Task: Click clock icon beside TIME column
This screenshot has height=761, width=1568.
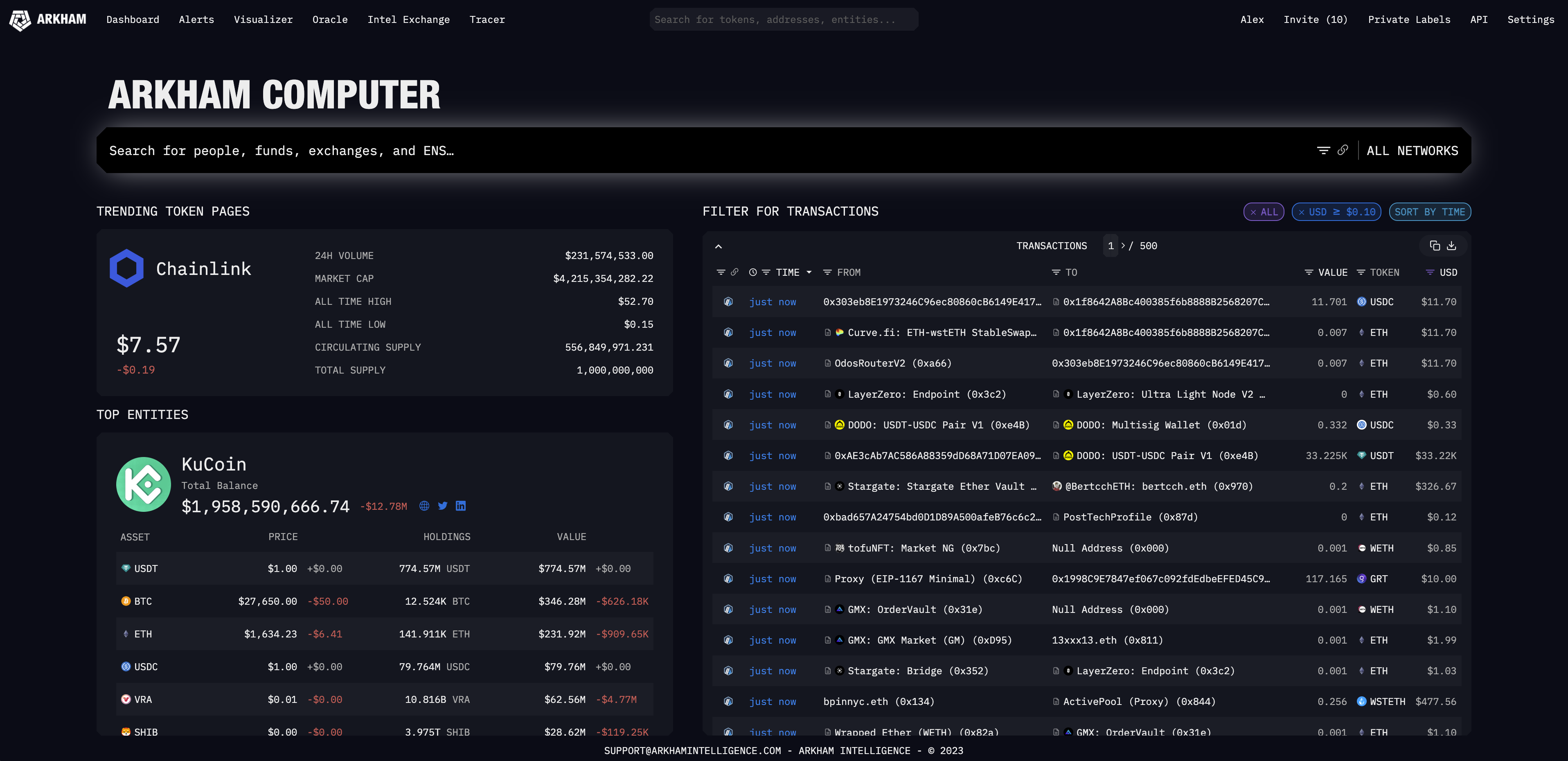Action: 753,273
